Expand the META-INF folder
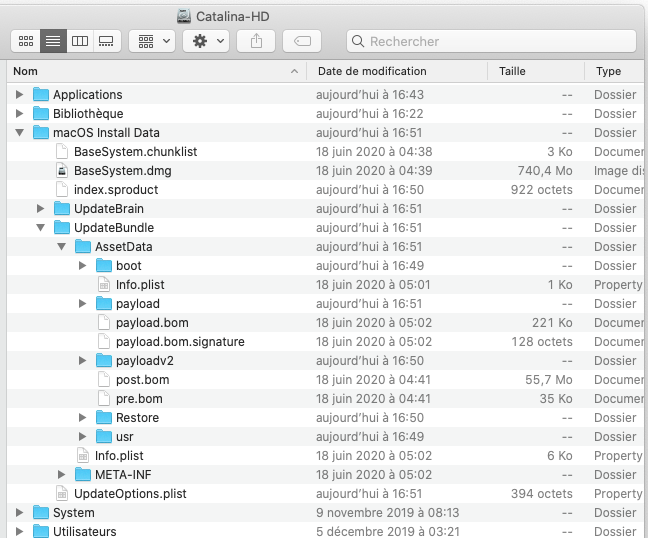The image size is (648, 538). pyautogui.click(x=61, y=475)
